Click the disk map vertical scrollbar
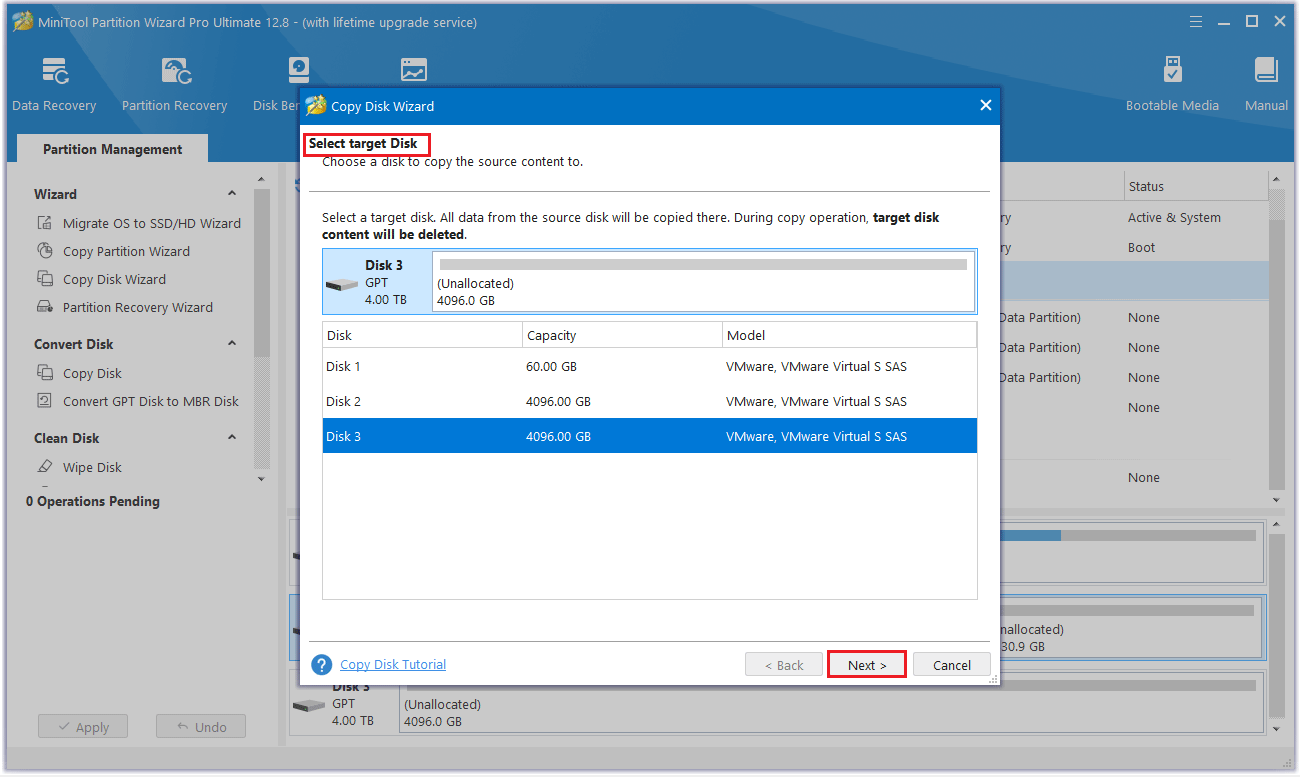The width and height of the screenshot is (1300, 777). tap(1276, 625)
